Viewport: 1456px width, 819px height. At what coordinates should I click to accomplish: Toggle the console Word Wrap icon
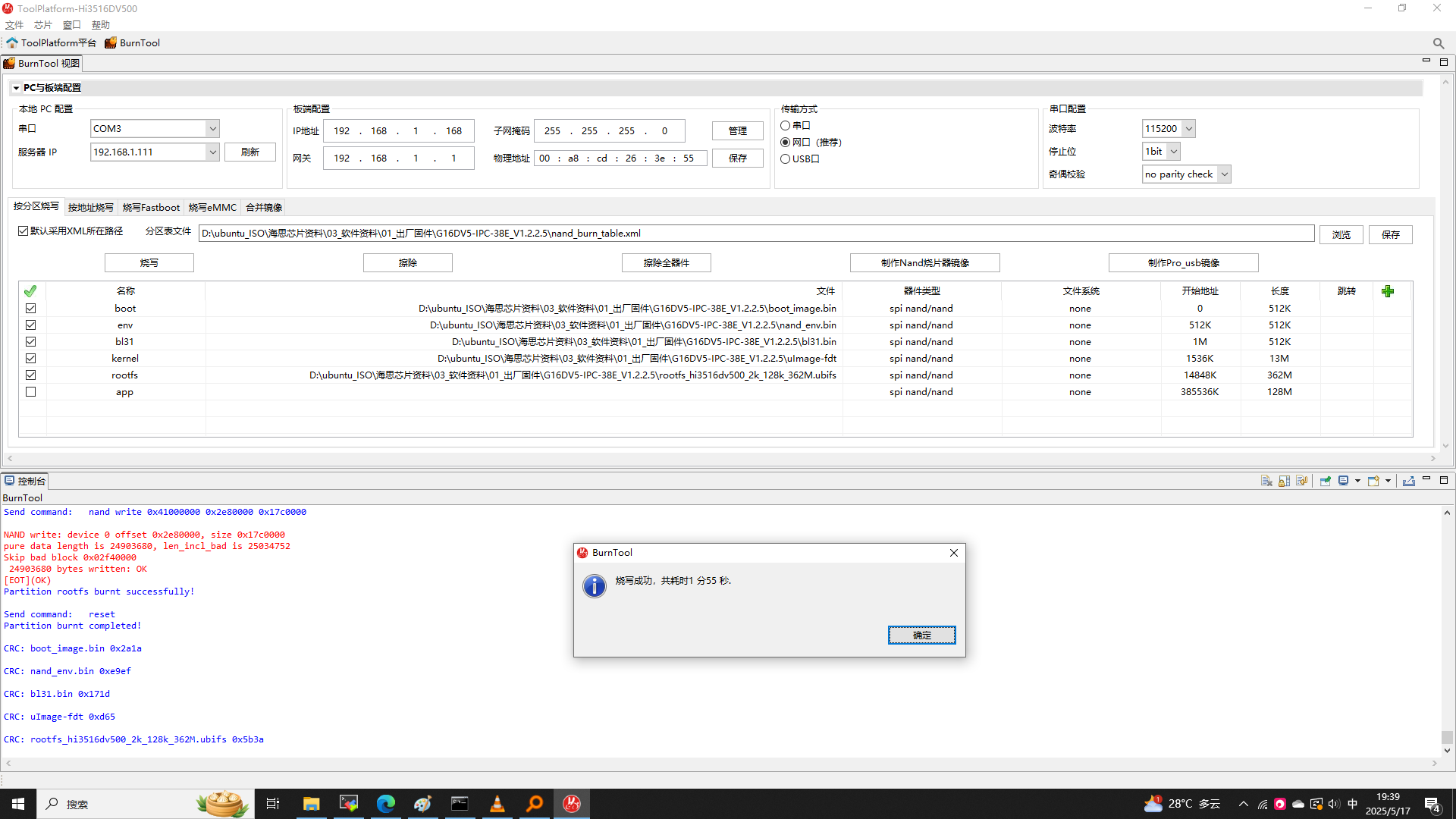(x=1302, y=481)
